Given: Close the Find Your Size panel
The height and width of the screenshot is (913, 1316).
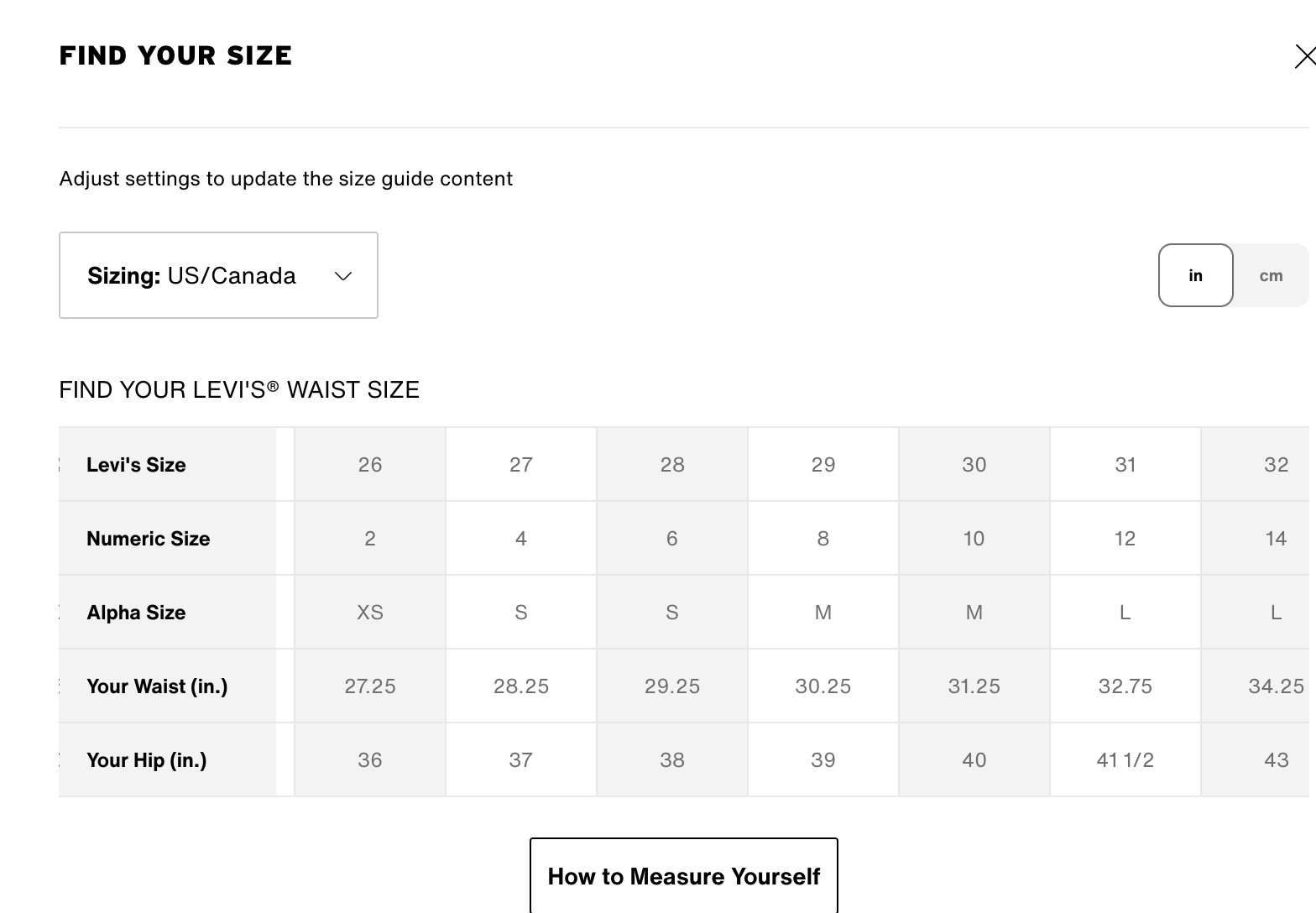Looking at the screenshot, I should [x=1304, y=57].
